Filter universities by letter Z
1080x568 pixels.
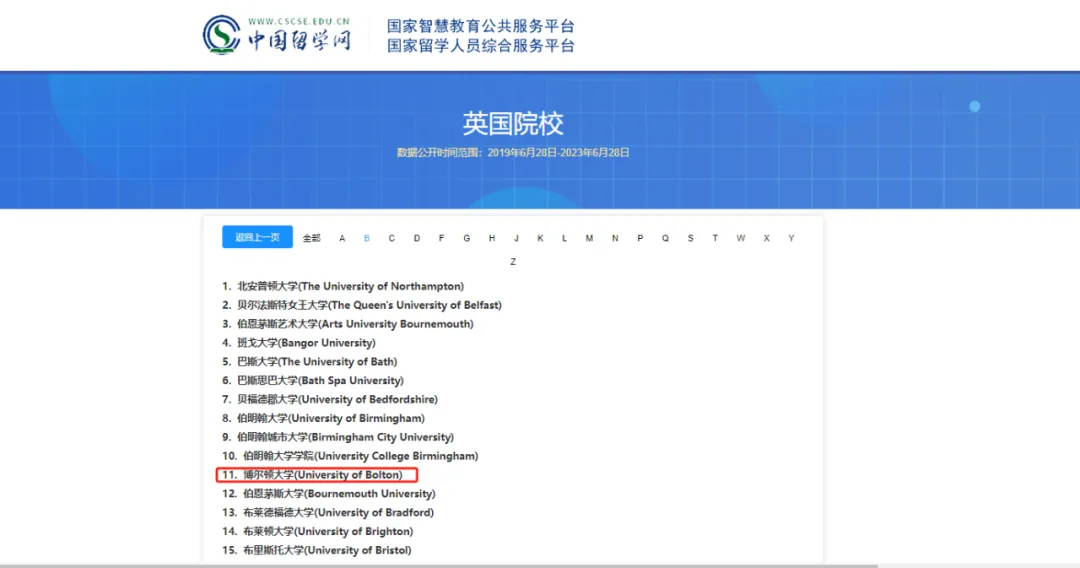point(513,262)
